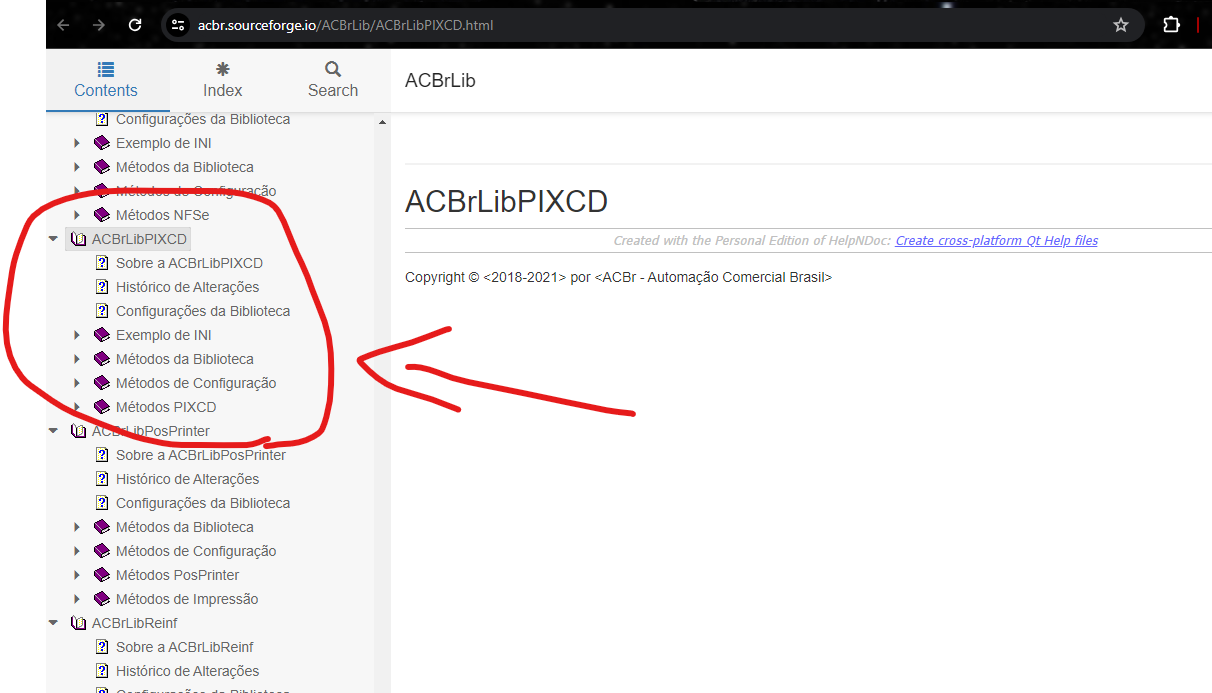The height and width of the screenshot is (693, 1212).
Task: Click page icon of Configurações da Biblioteca under ACBrLibPosPrinter
Action: [102, 503]
